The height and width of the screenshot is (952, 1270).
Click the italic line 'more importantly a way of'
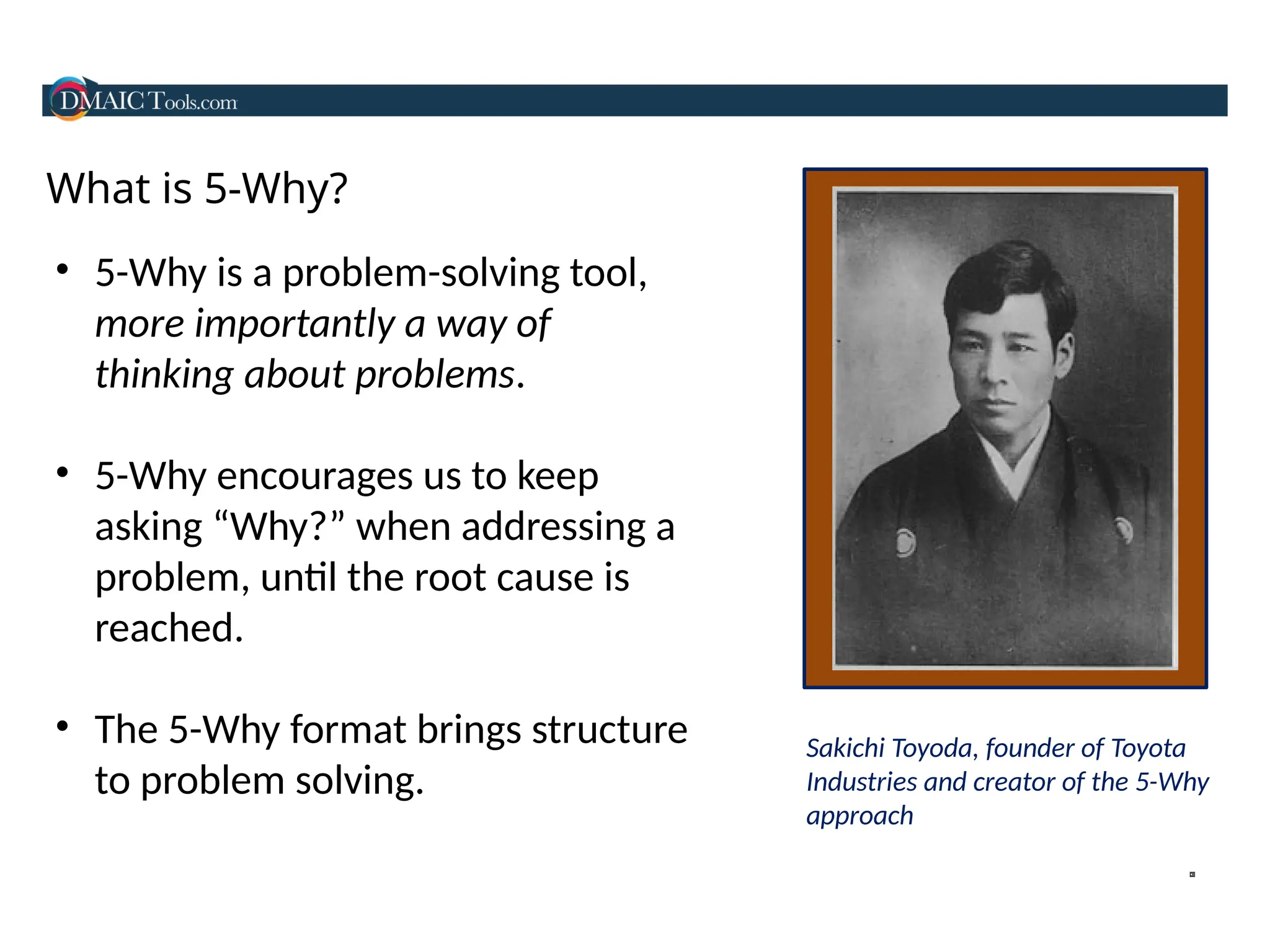322,324
